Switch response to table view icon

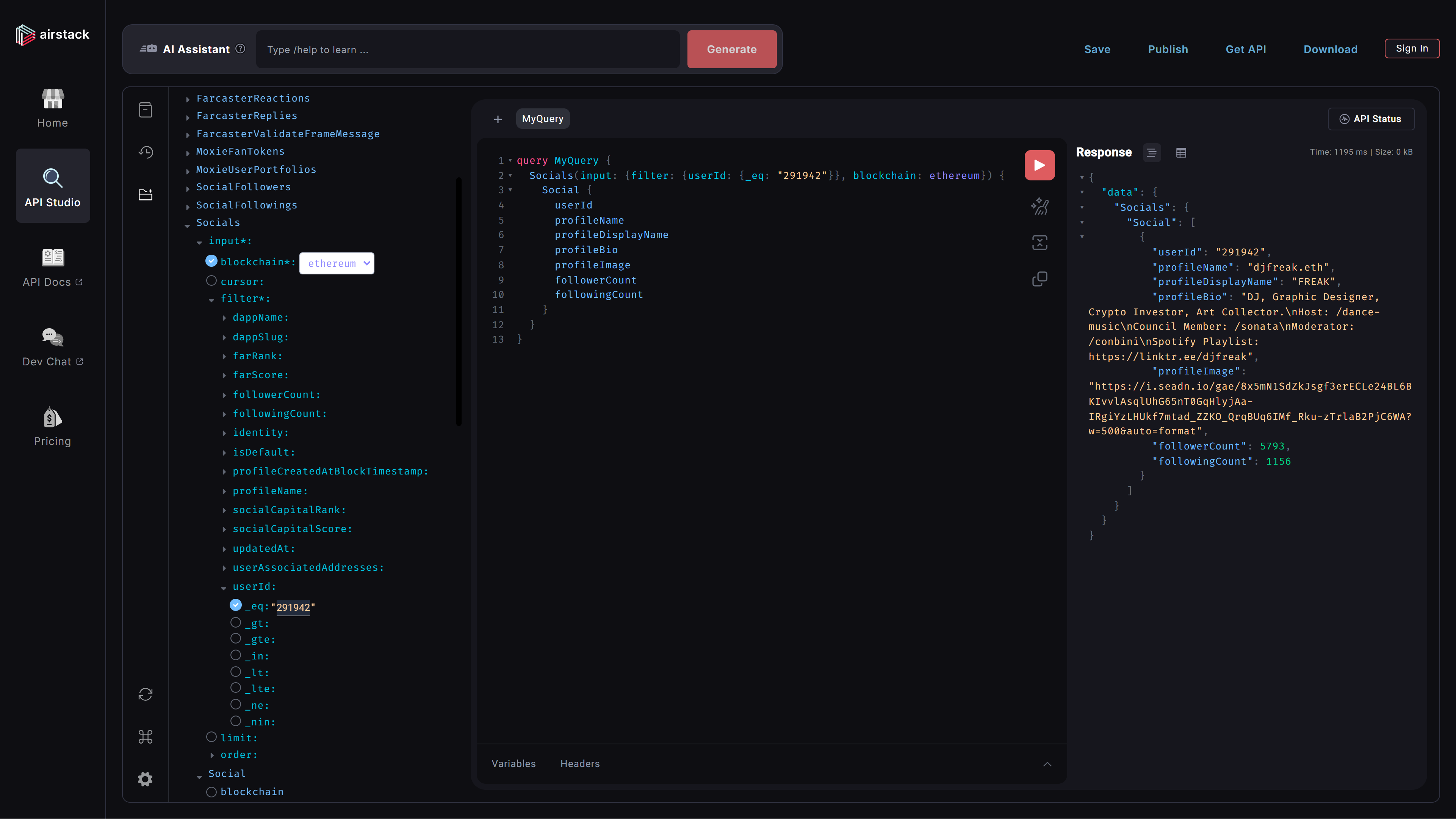pos(1181,153)
